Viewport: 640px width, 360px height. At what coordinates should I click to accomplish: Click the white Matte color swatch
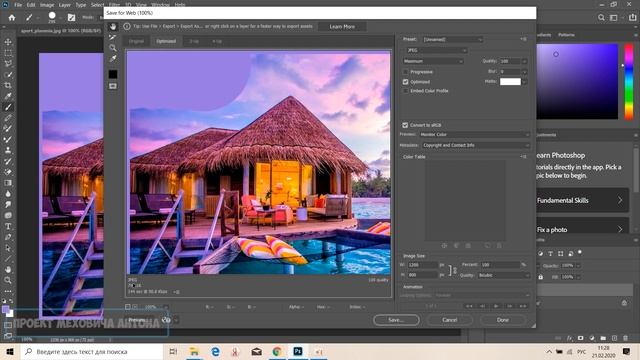[510, 82]
